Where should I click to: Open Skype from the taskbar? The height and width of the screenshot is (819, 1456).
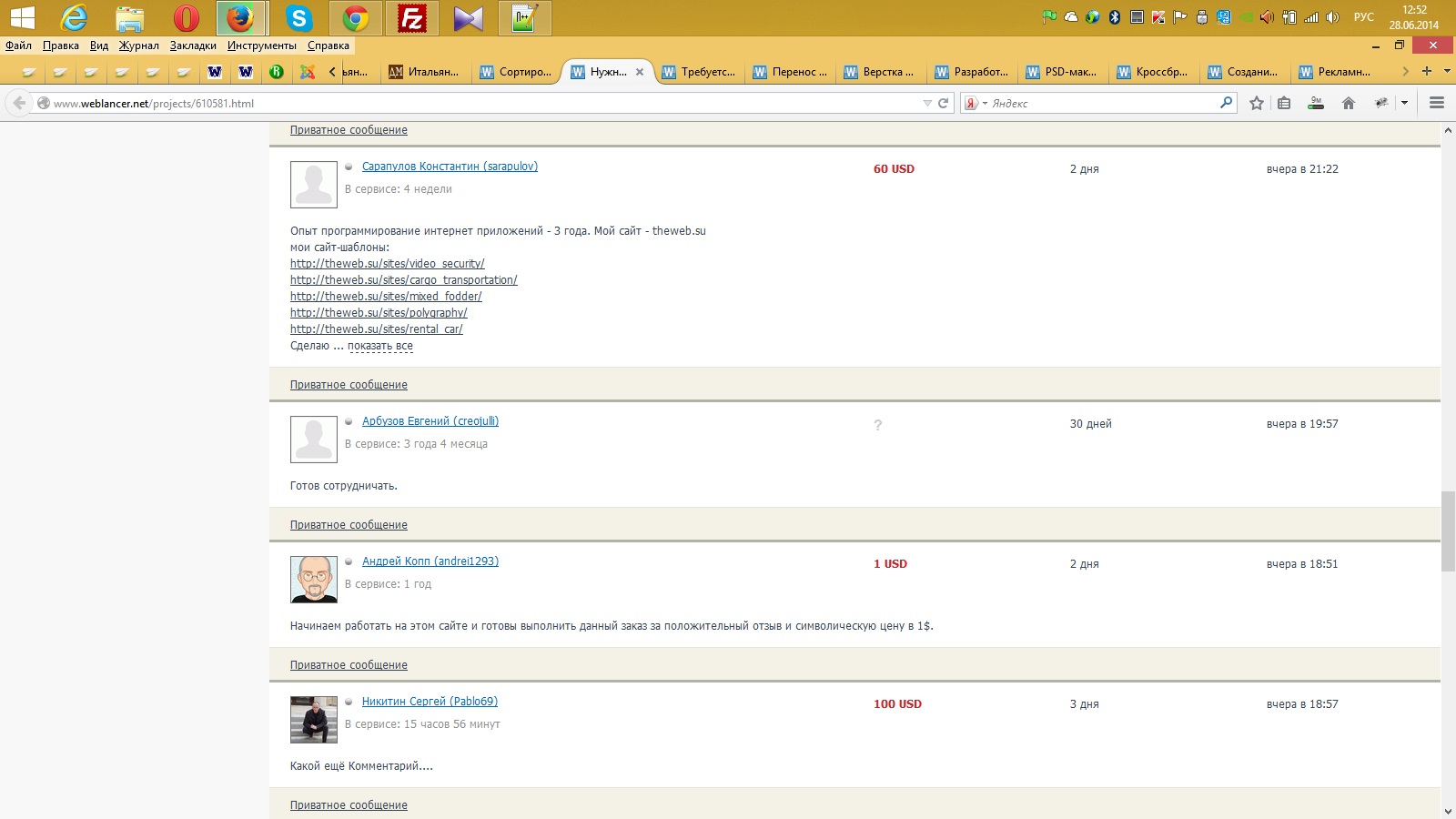pyautogui.click(x=298, y=18)
